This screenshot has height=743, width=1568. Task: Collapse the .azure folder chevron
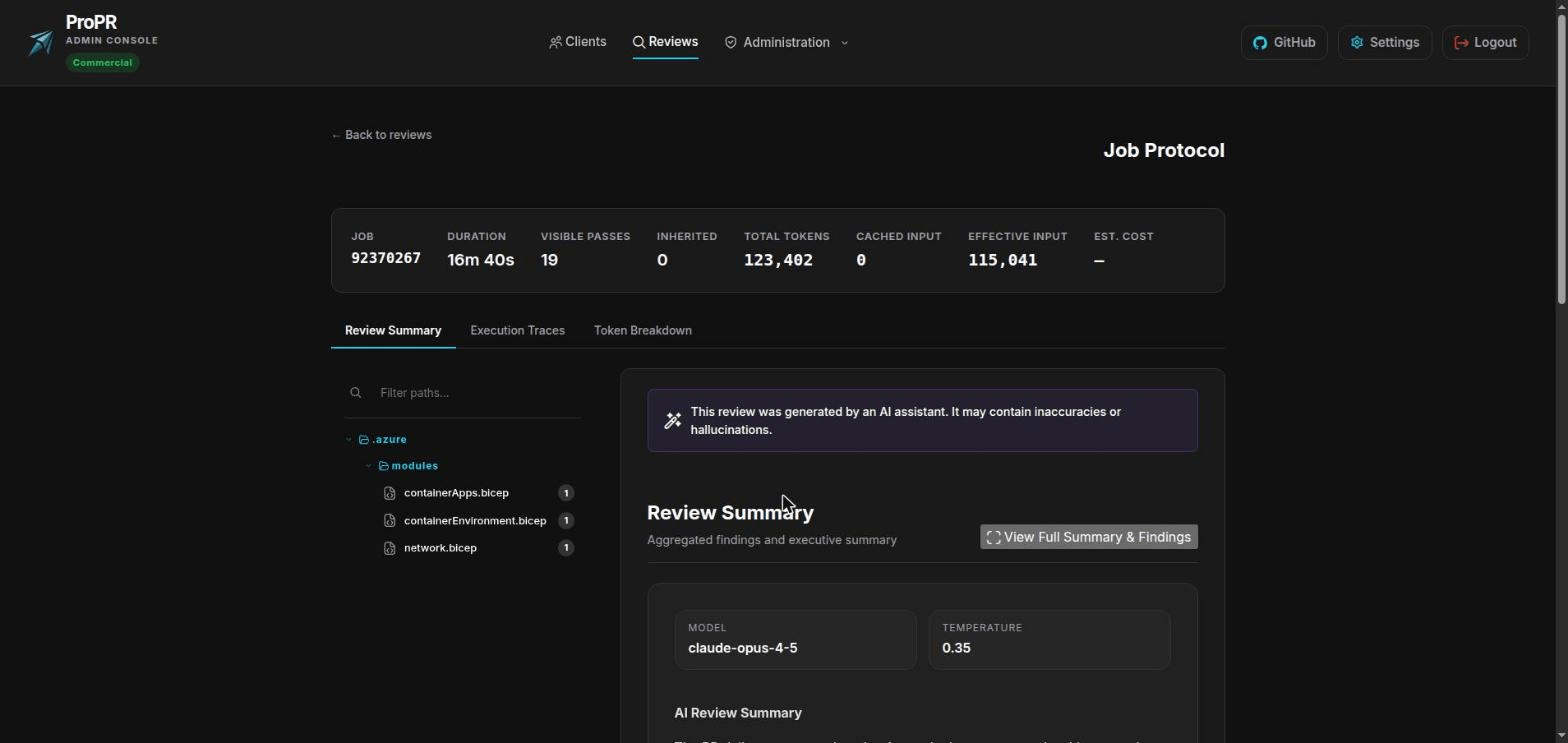click(x=349, y=440)
